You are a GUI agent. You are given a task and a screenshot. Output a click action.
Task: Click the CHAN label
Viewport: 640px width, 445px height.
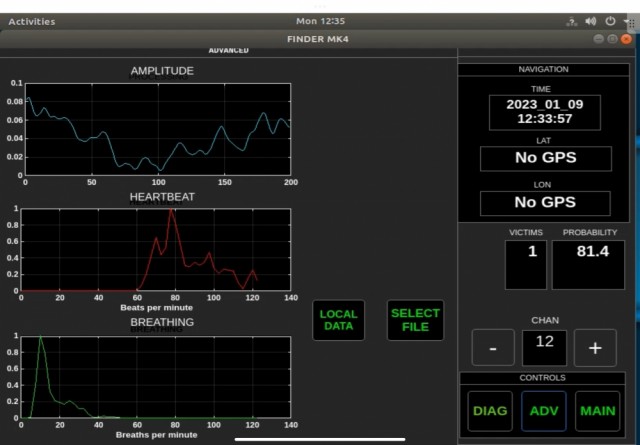(x=545, y=320)
